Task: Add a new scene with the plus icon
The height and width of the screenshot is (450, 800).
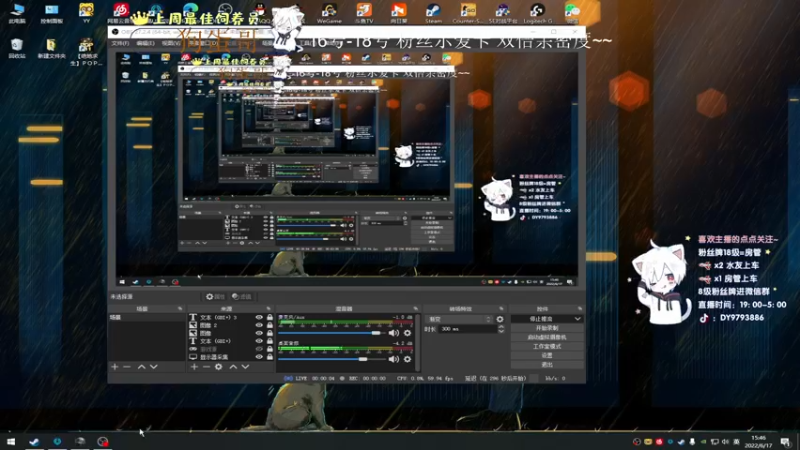Action: click(115, 367)
